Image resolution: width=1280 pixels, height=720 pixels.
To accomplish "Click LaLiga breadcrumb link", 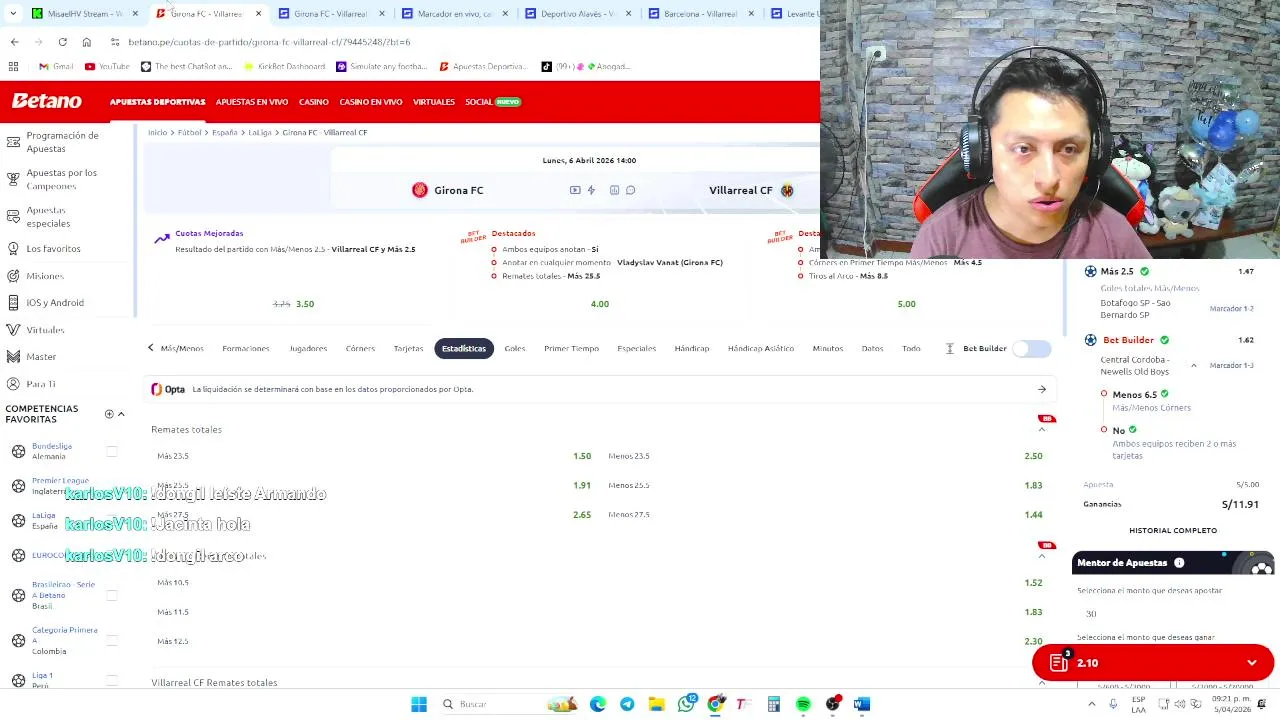I will [x=260, y=132].
